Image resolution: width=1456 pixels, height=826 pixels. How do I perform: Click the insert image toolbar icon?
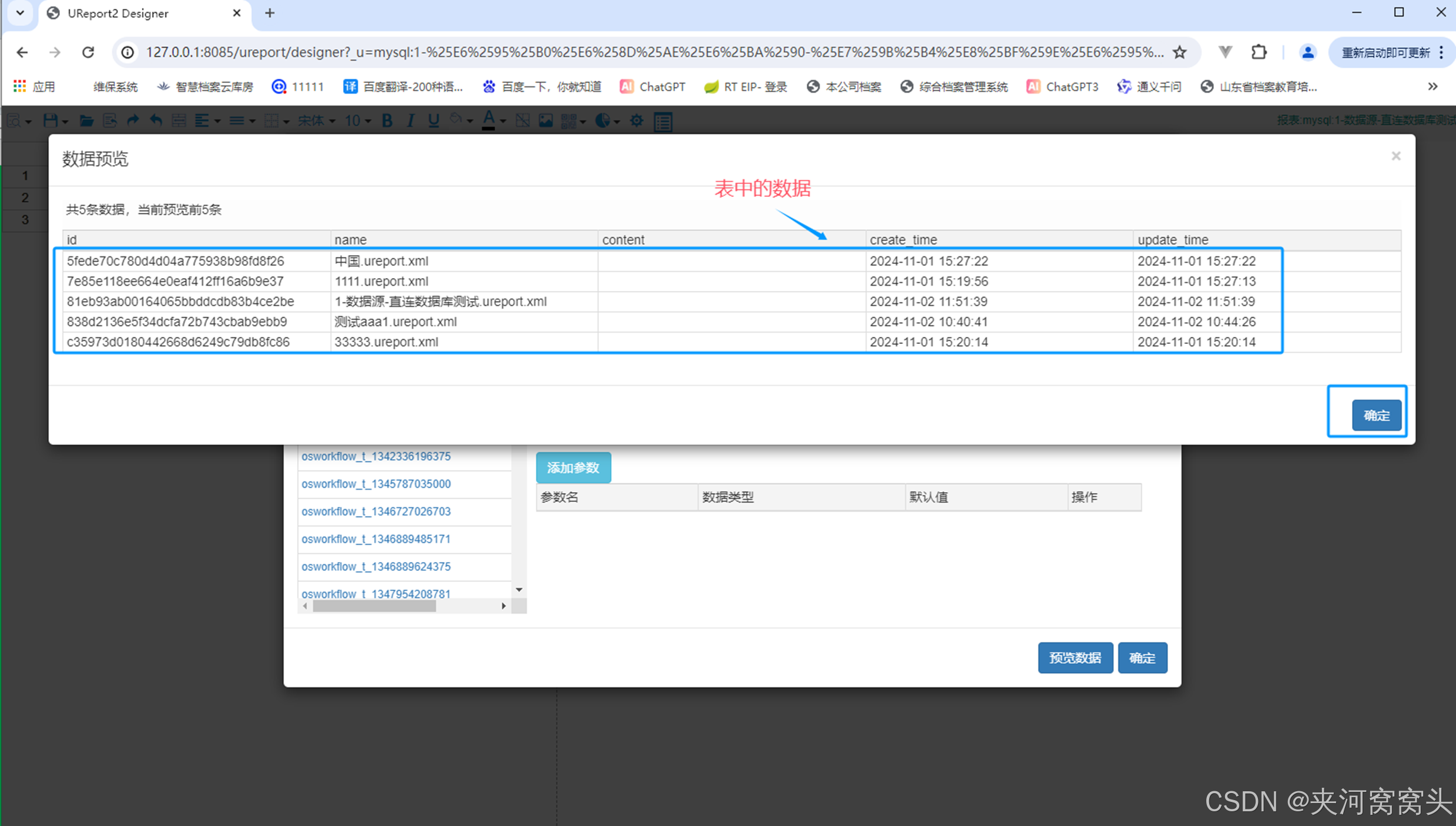click(x=545, y=121)
